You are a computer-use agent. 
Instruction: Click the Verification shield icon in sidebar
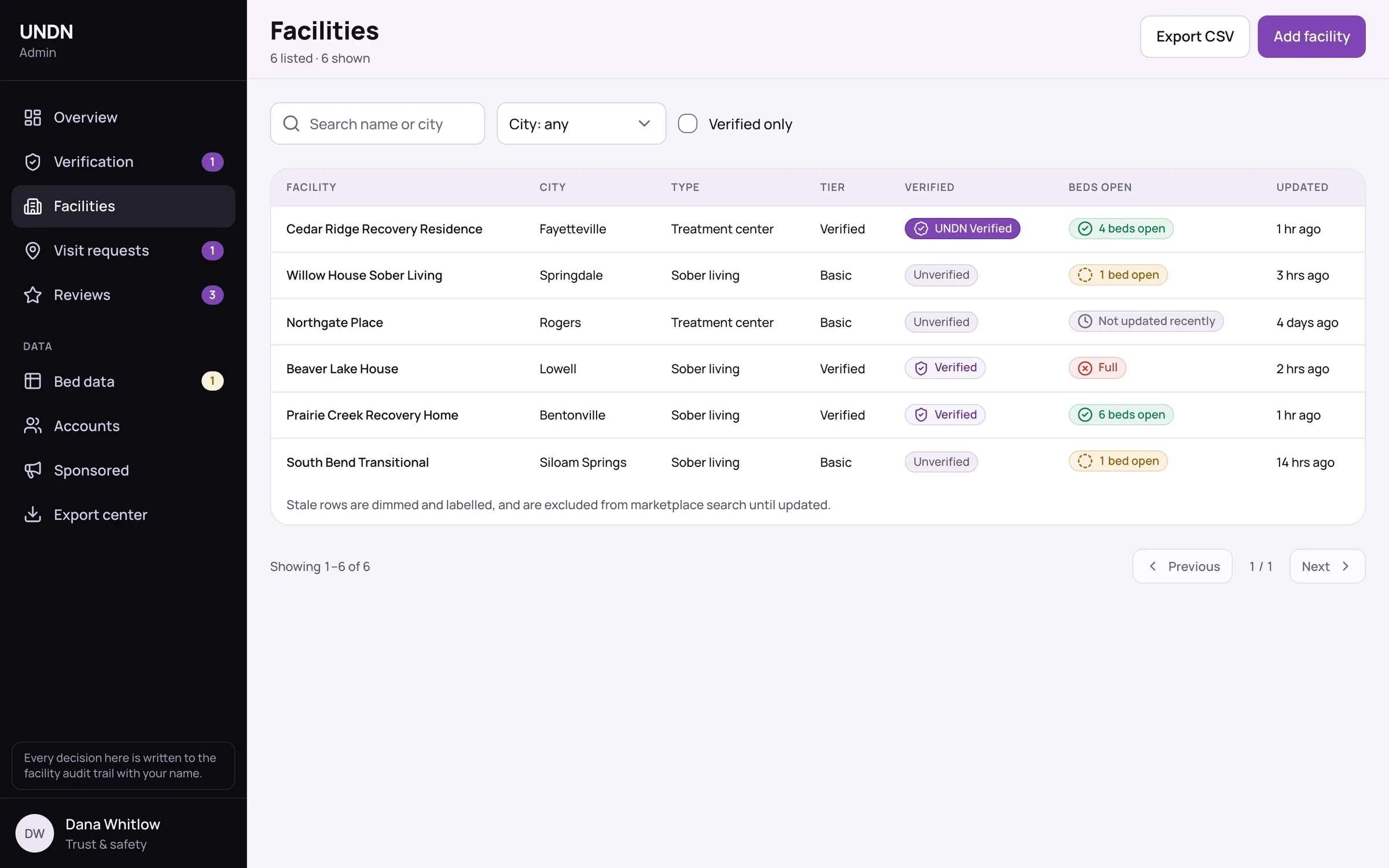pos(32,162)
